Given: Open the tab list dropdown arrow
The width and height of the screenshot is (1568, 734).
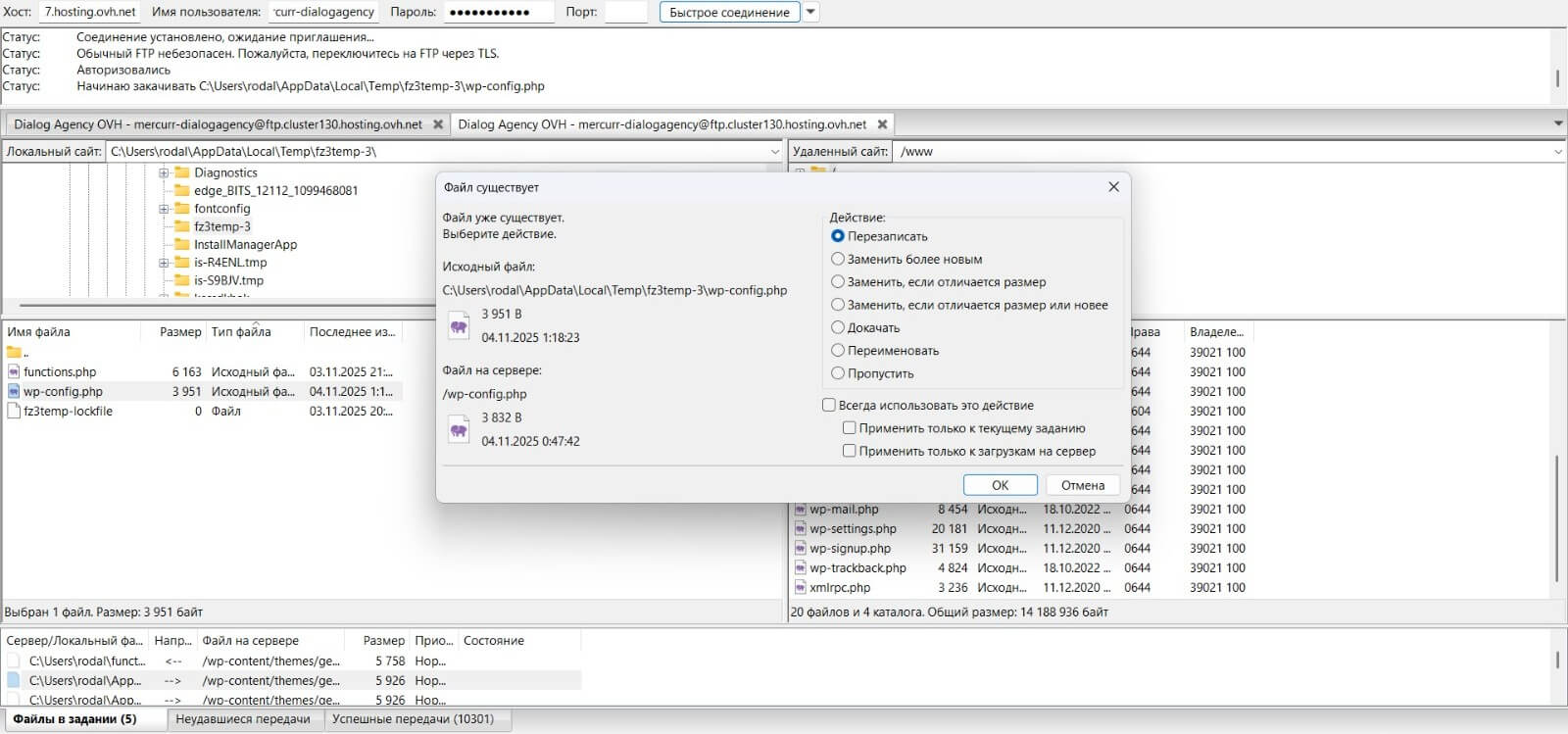Looking at the screenshot, I should pos(1558,124).
